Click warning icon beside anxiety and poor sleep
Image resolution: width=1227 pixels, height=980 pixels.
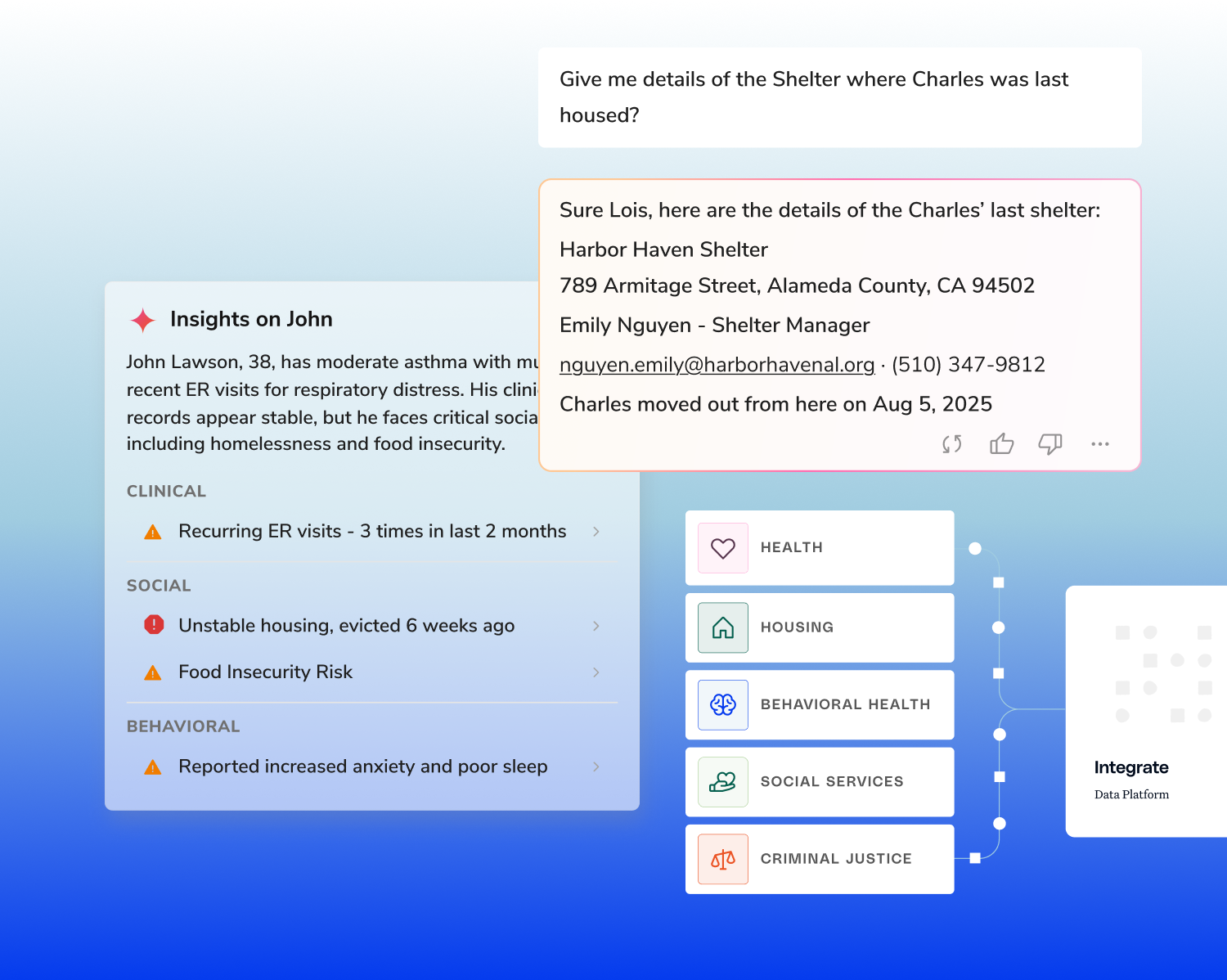(x=153, y=767)
